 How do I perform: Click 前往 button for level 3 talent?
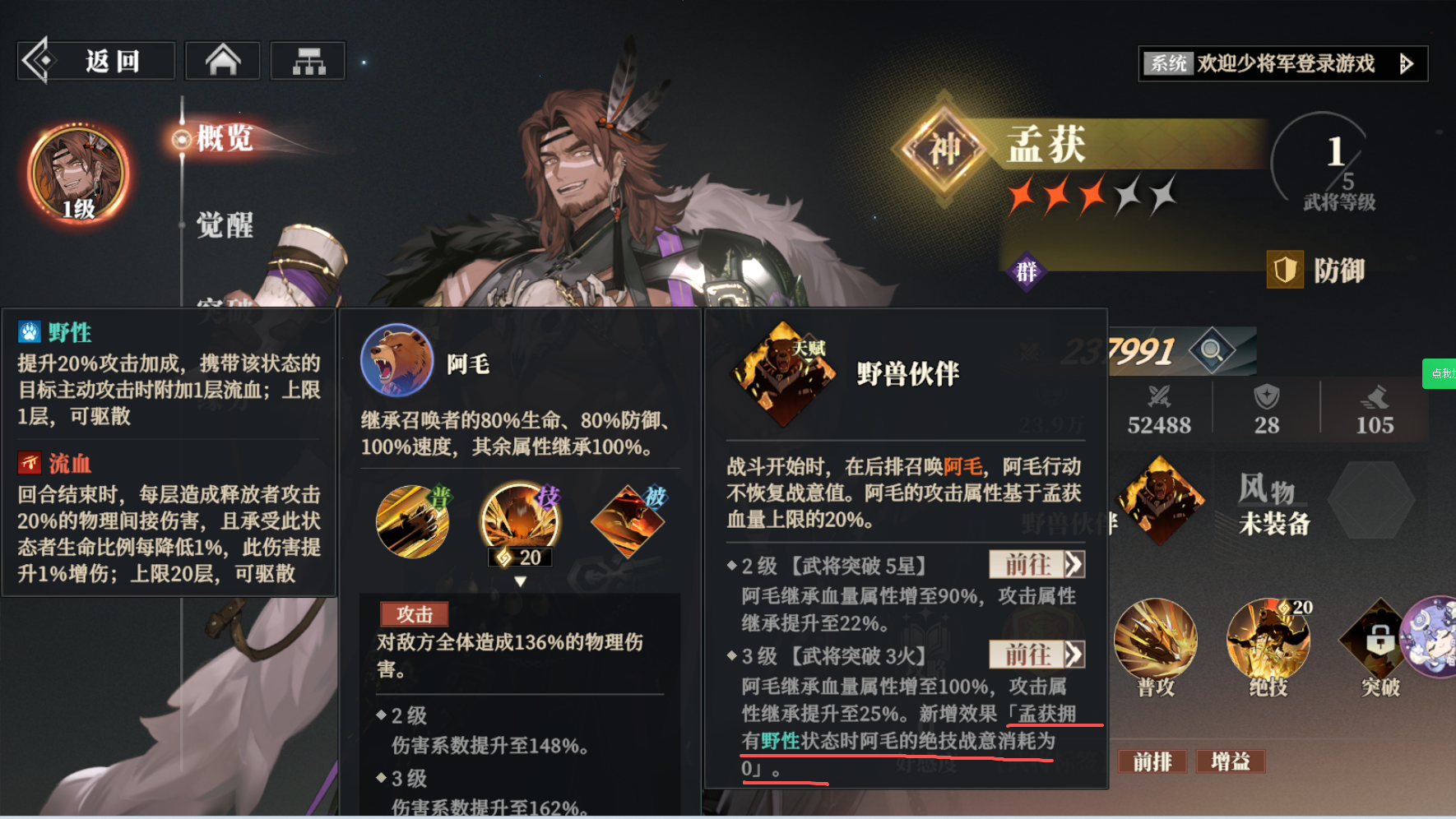click(1036, 655)
